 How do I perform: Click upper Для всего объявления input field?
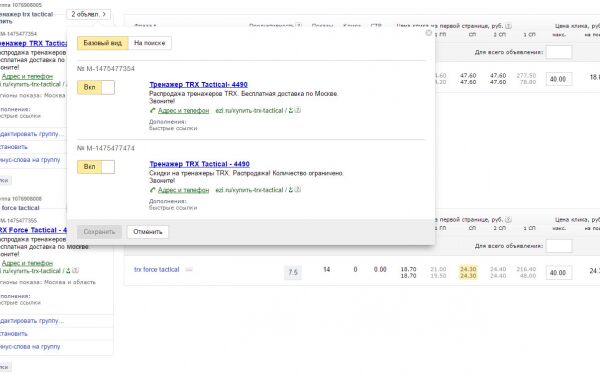[559, 52]
